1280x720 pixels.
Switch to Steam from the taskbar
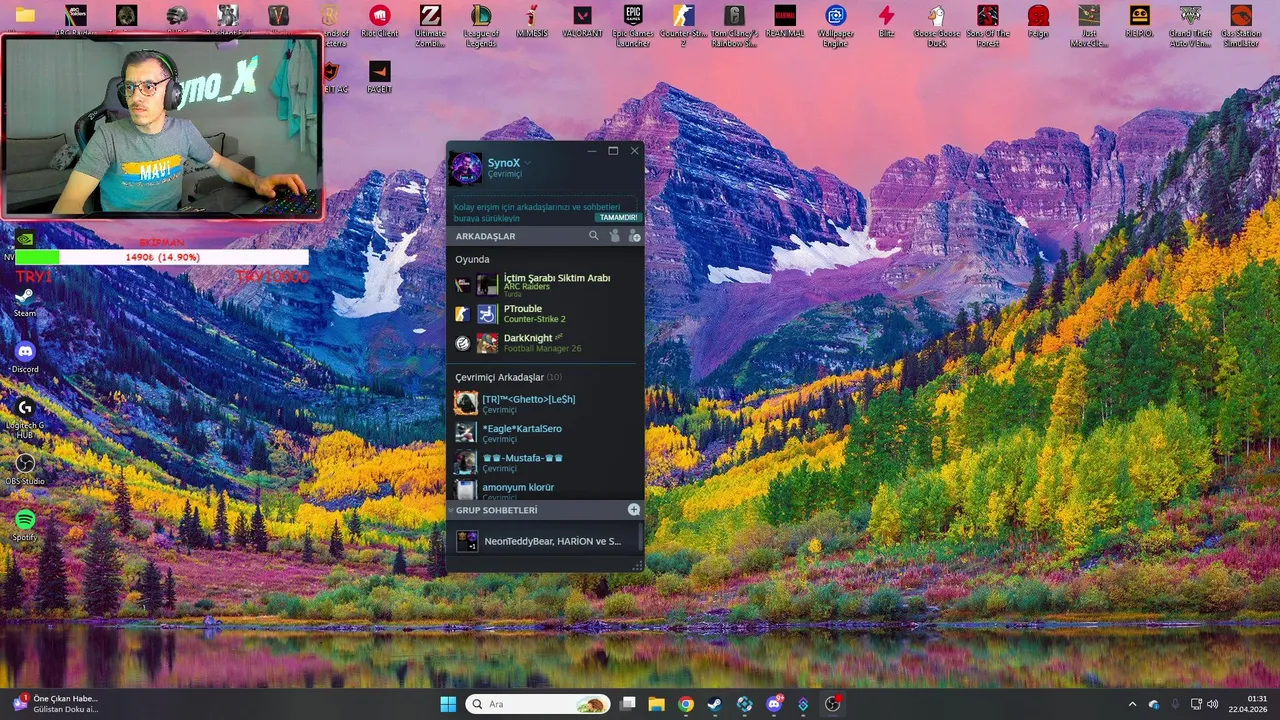pyautogui.click(x=714, y=704)
